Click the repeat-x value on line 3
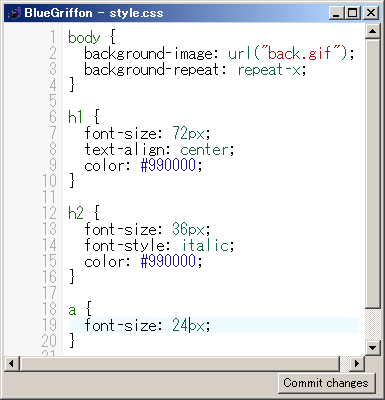The image size is (385, 400). 269,70
